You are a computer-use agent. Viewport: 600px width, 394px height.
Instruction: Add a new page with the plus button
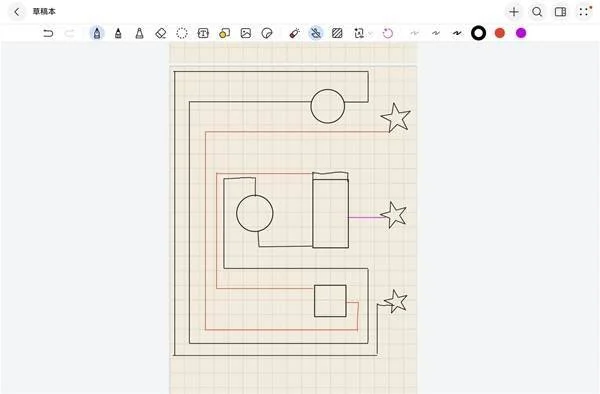point(514,12)
